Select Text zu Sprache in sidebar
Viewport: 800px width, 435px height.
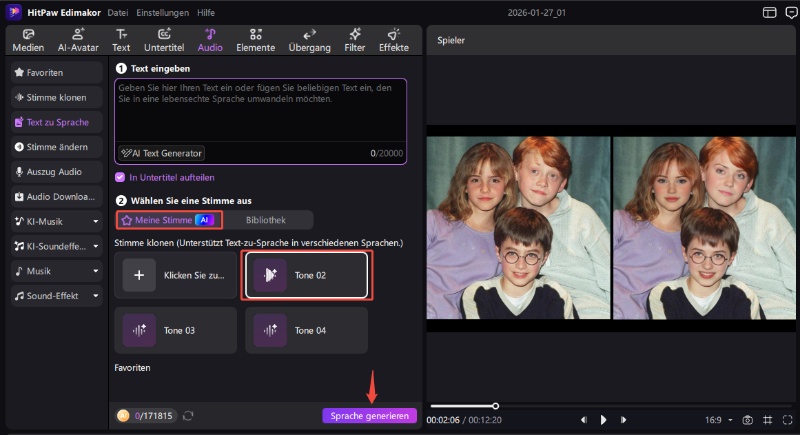point(57,122)
